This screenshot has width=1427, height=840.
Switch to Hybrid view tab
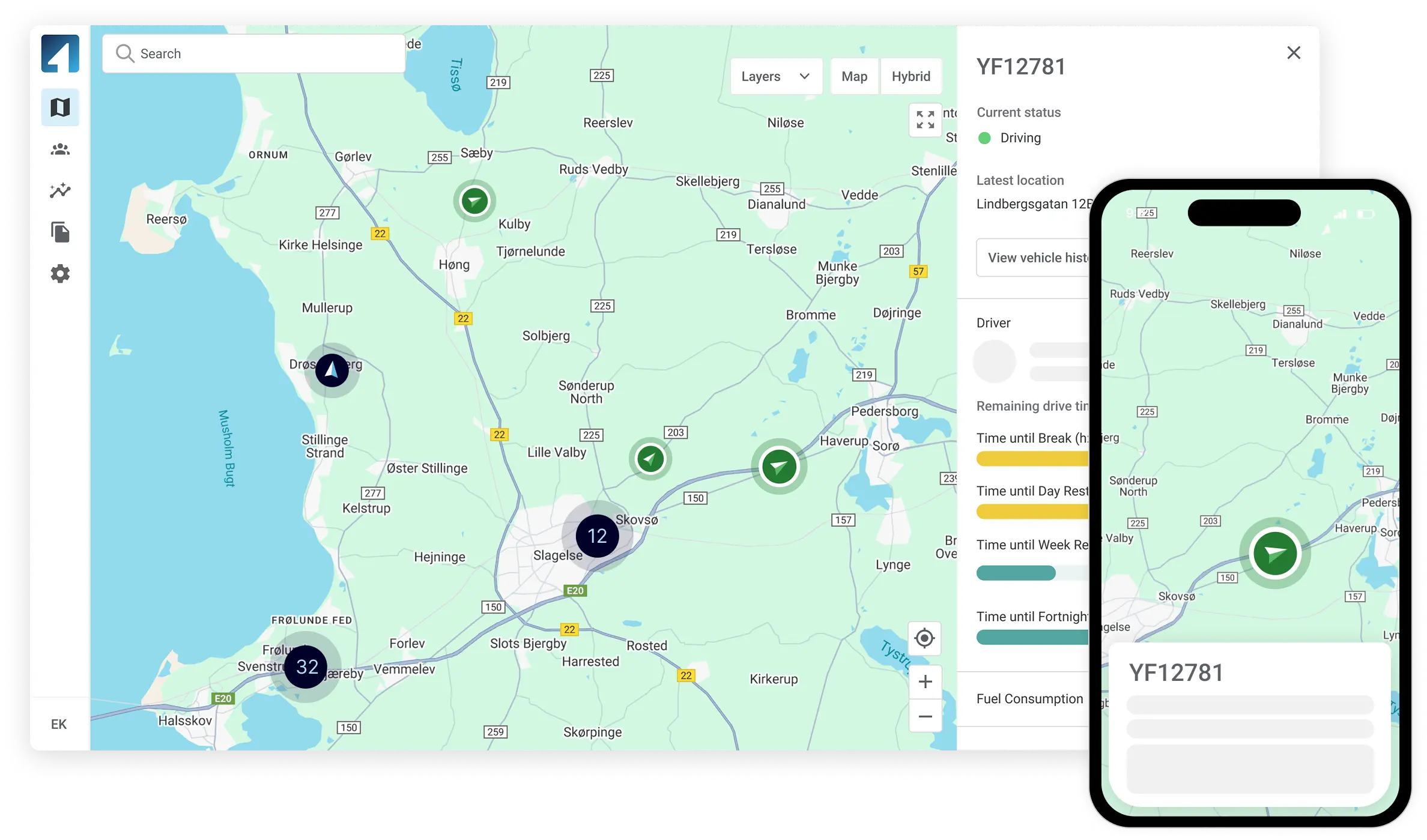(911, 76)
